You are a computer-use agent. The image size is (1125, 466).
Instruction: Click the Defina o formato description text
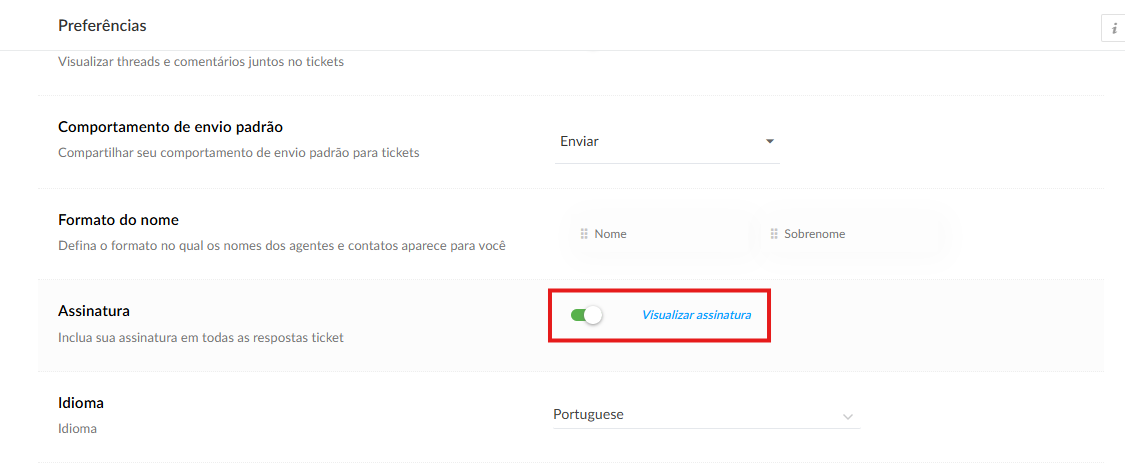281,246
